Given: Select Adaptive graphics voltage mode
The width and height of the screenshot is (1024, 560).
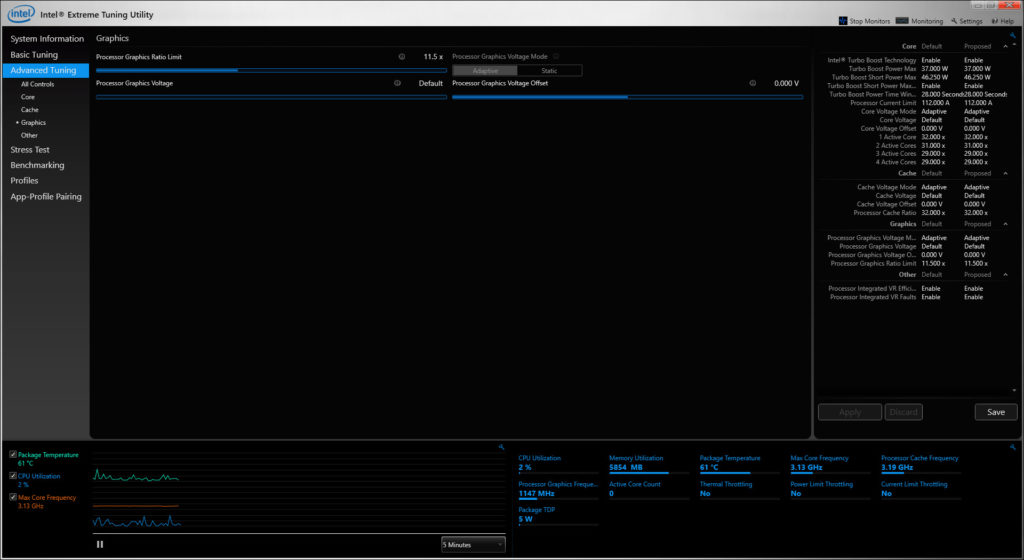Looking at the screenshot, I should pyautogui.click(x=485, y=70).
